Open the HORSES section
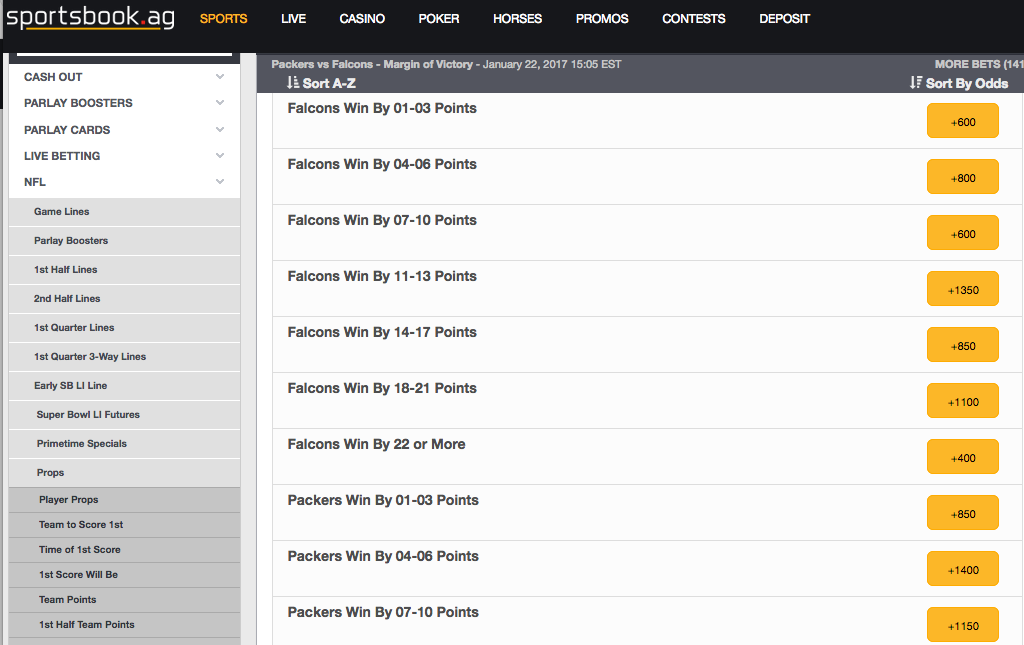This screenshot has height=645, width=1024. tap(517, 19)
